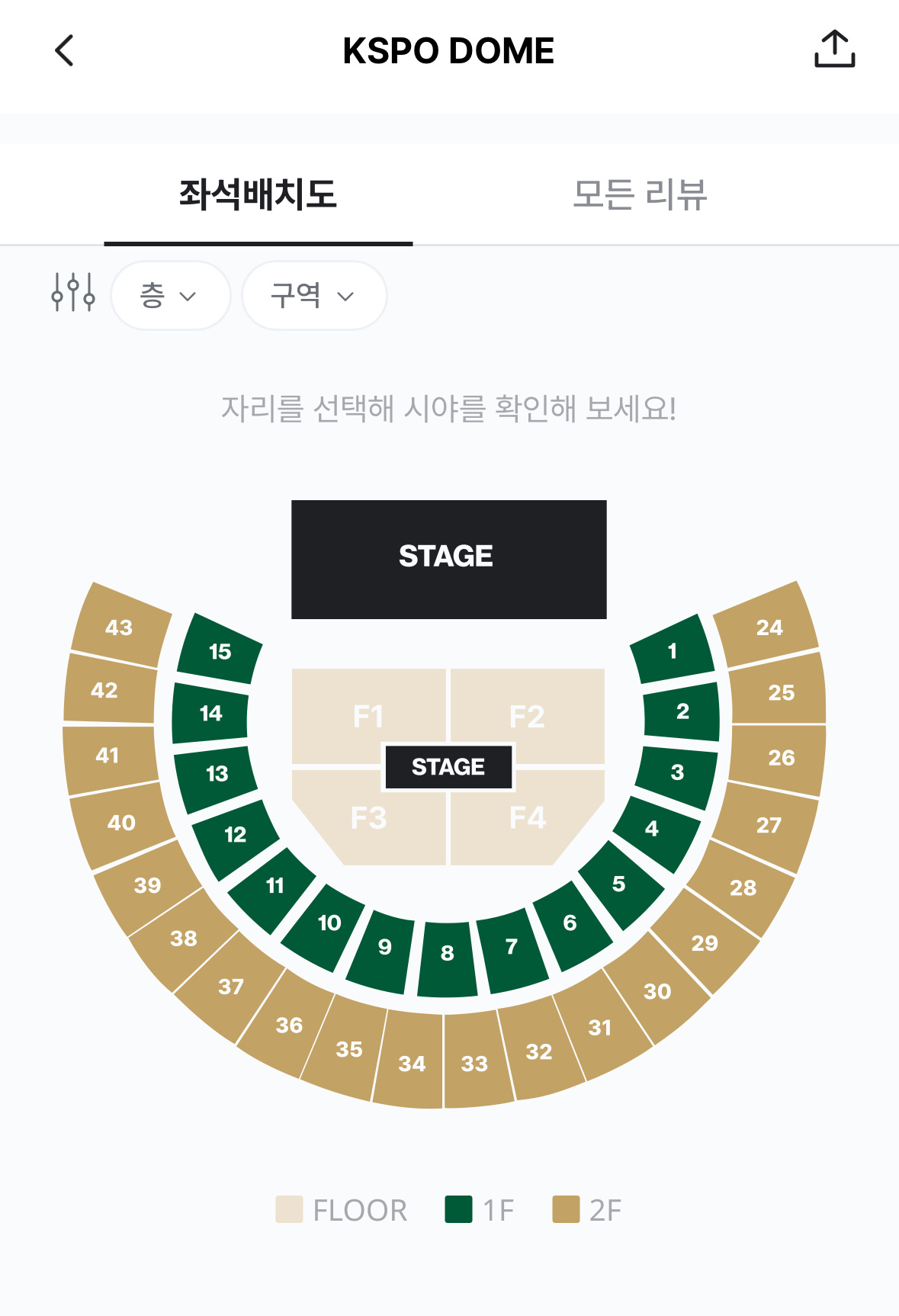This screenshot has width=899, height=1316.
Task: Expand the 구역 section dropdown
Action: (314, 296)
